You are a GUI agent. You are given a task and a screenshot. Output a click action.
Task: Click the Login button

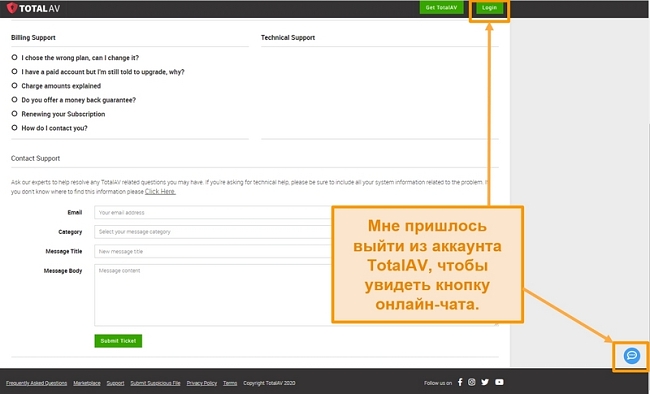coord(489,8)
